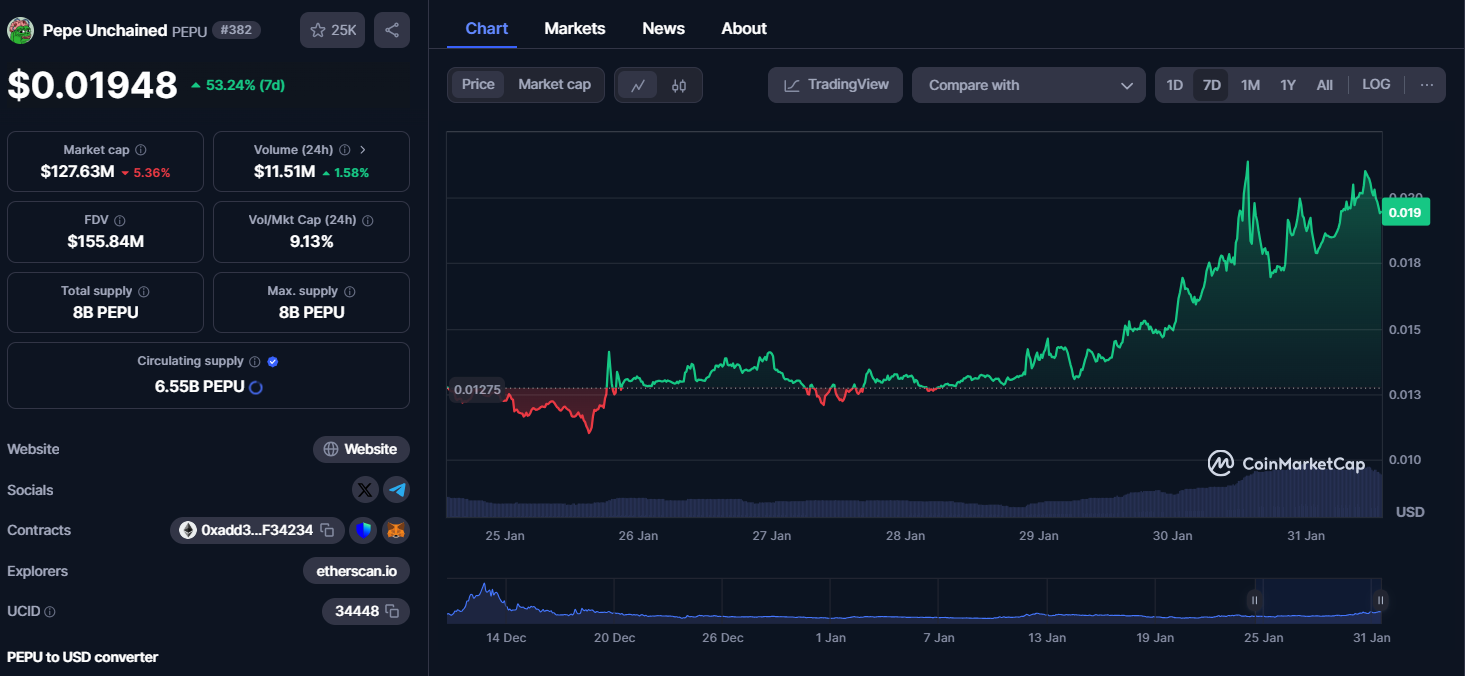Click the 5.36% market cap change
Viewport: 1465px width, 676px height.
[146, 173]
